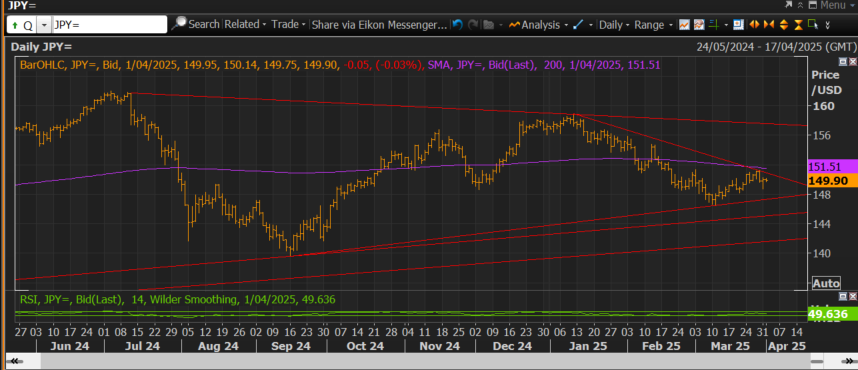
Task: Open the Related dropdown
Action: point(246,25)
